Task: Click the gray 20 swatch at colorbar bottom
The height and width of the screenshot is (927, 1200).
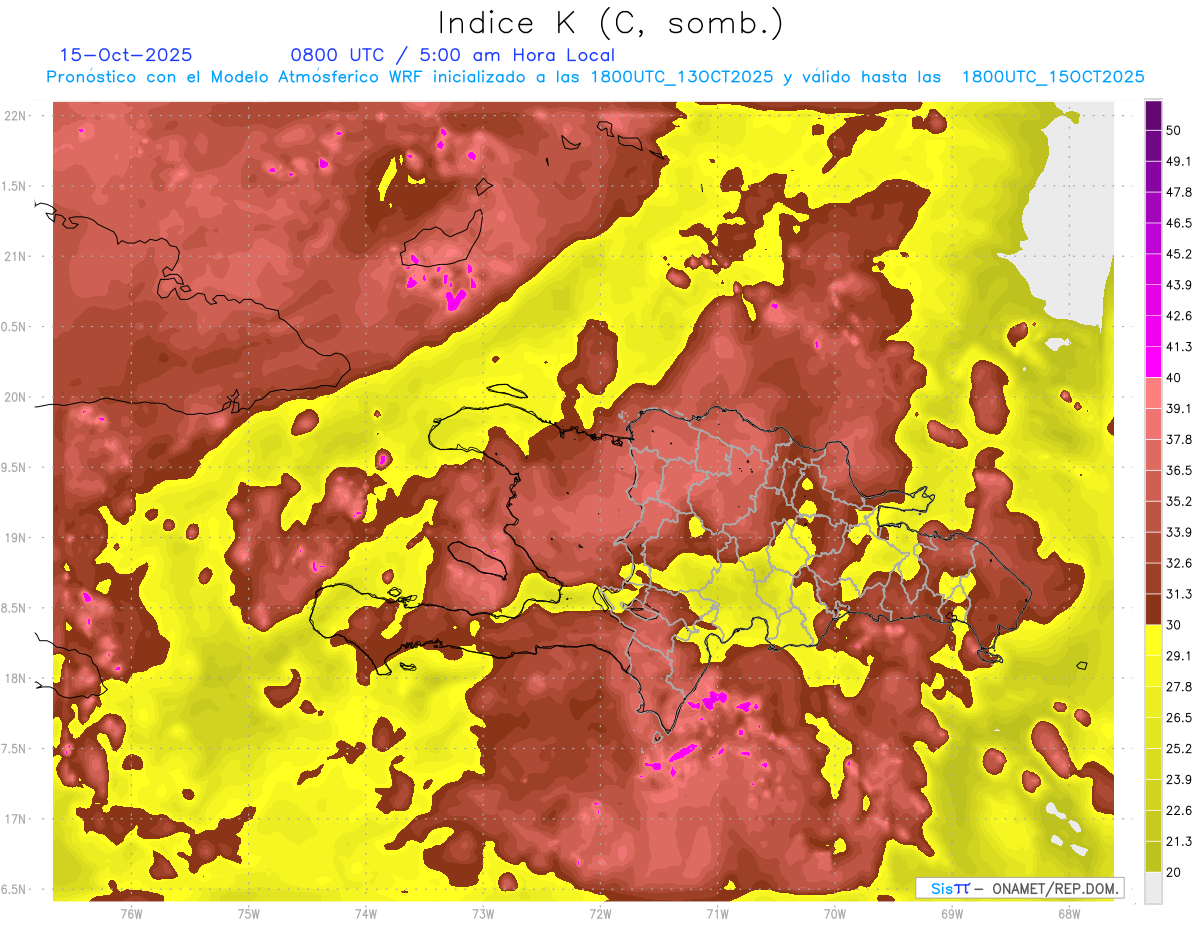Action: coord(1153,887)
